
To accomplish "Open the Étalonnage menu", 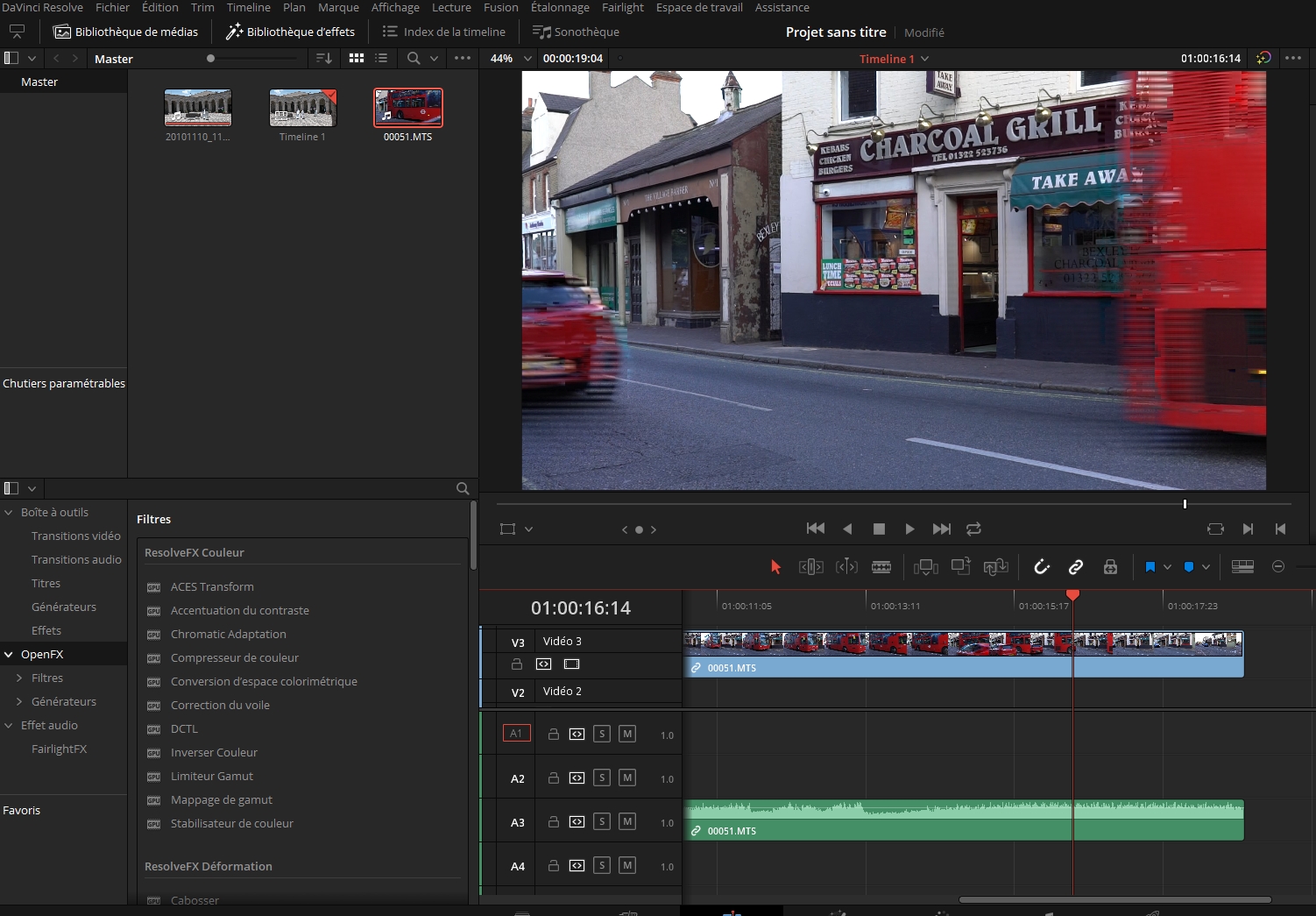I will coord(560,7).
